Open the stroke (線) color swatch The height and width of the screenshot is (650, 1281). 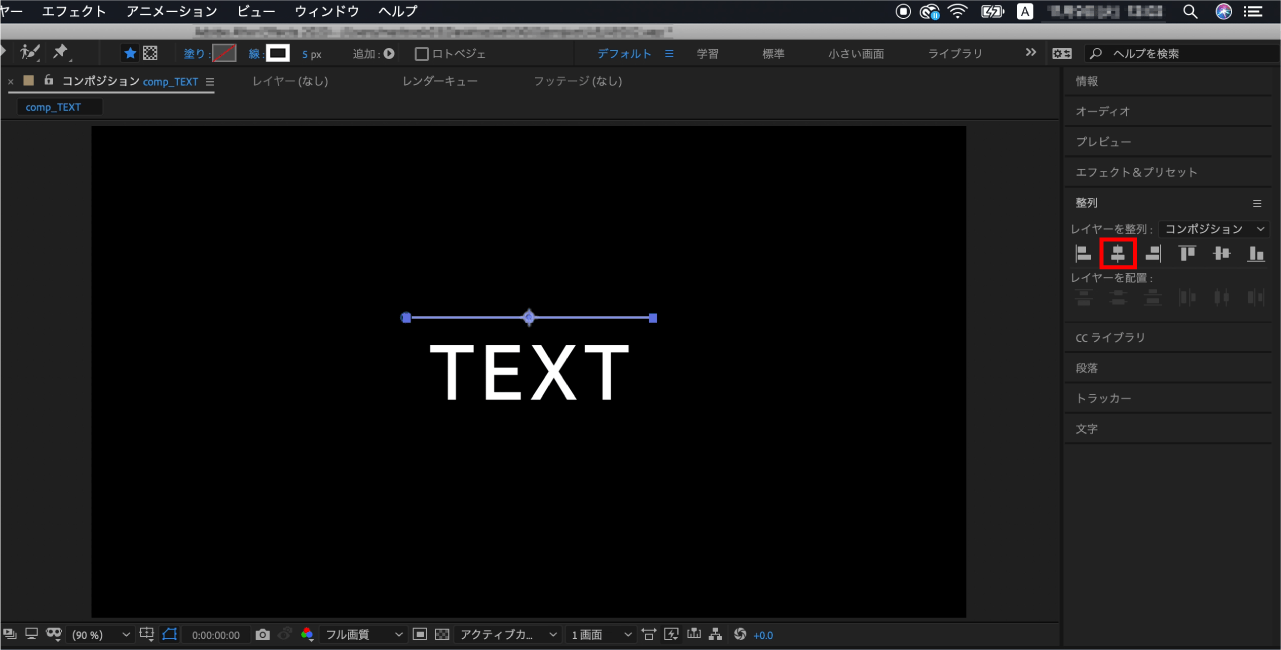pos(278,53)
